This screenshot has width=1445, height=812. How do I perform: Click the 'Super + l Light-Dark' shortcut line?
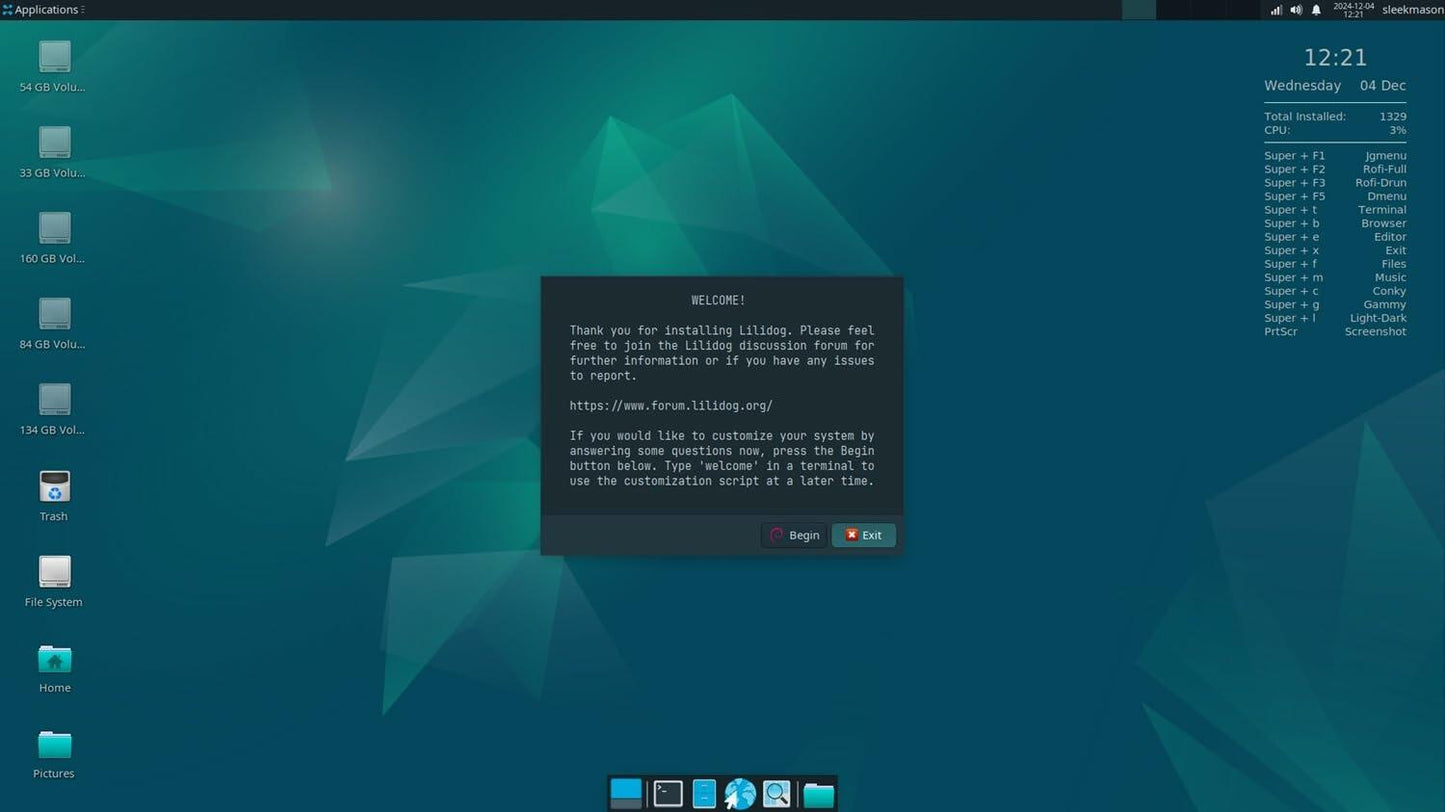point(1335,318)
